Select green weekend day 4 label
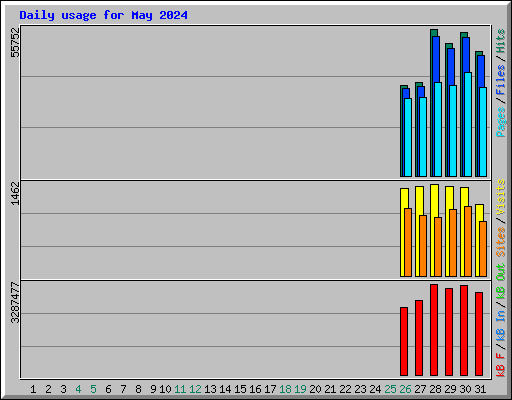Screen dimensions: 512x400 tap(78, 389)
